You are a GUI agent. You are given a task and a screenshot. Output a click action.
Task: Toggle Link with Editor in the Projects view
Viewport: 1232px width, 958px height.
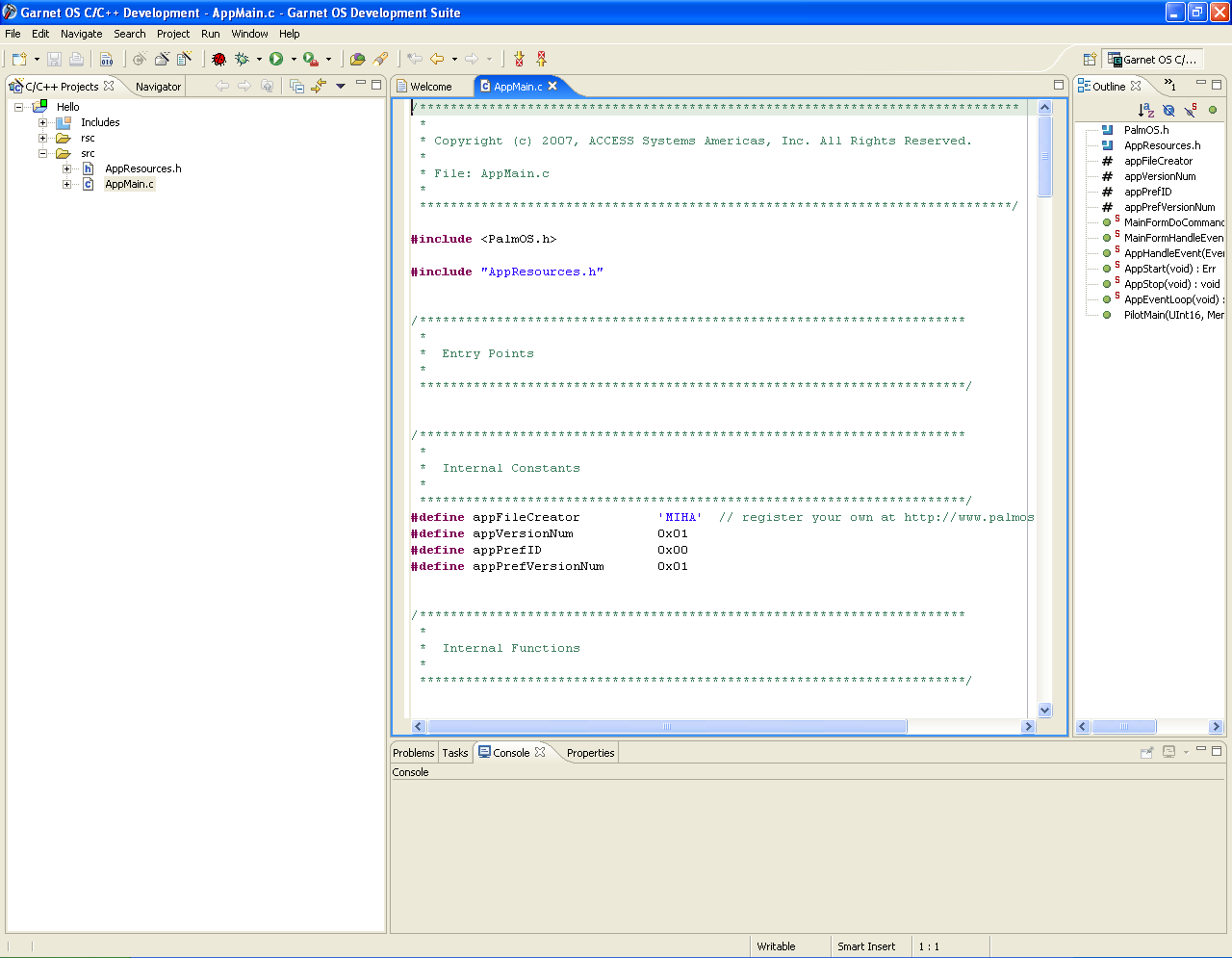tap(319, 86)
